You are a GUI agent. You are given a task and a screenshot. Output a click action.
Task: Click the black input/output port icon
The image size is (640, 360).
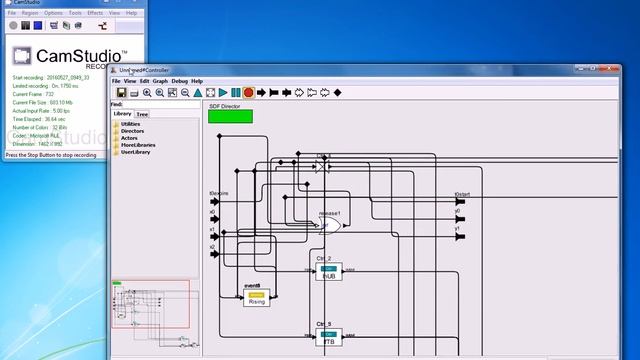tap(287, 93)
